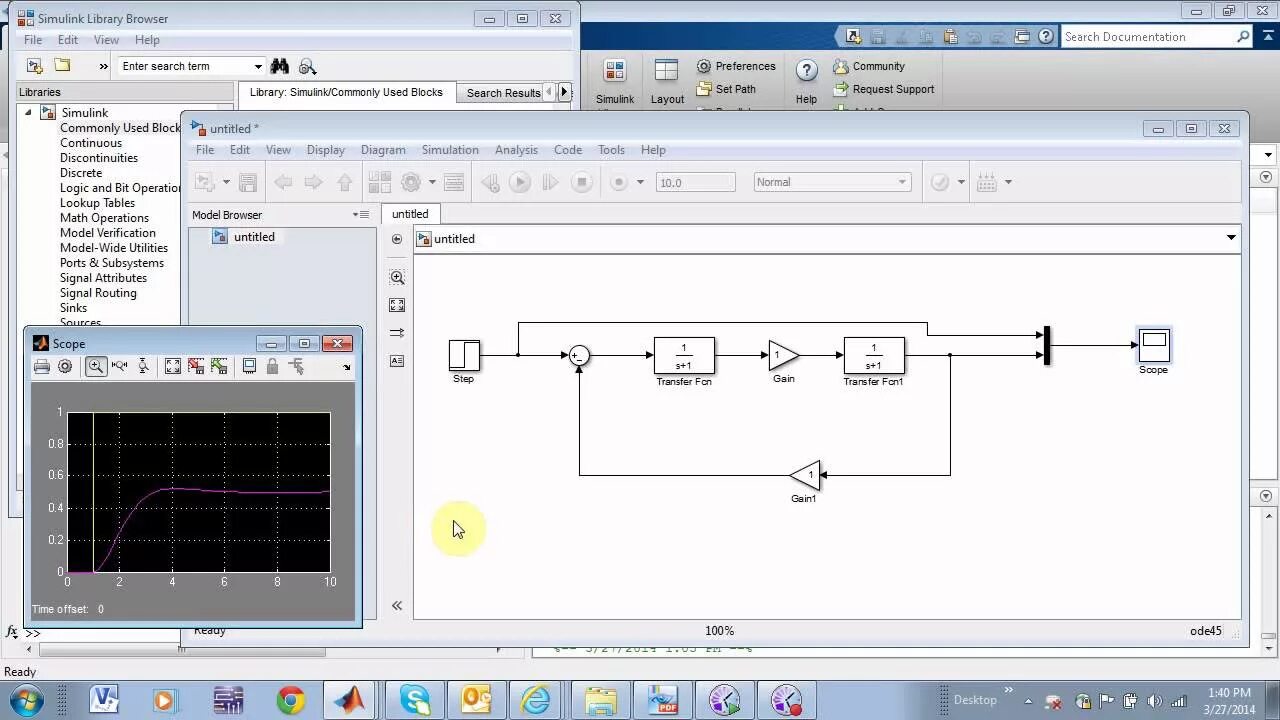
Task: Click Scope save axes settings icon
Action: 196,367
